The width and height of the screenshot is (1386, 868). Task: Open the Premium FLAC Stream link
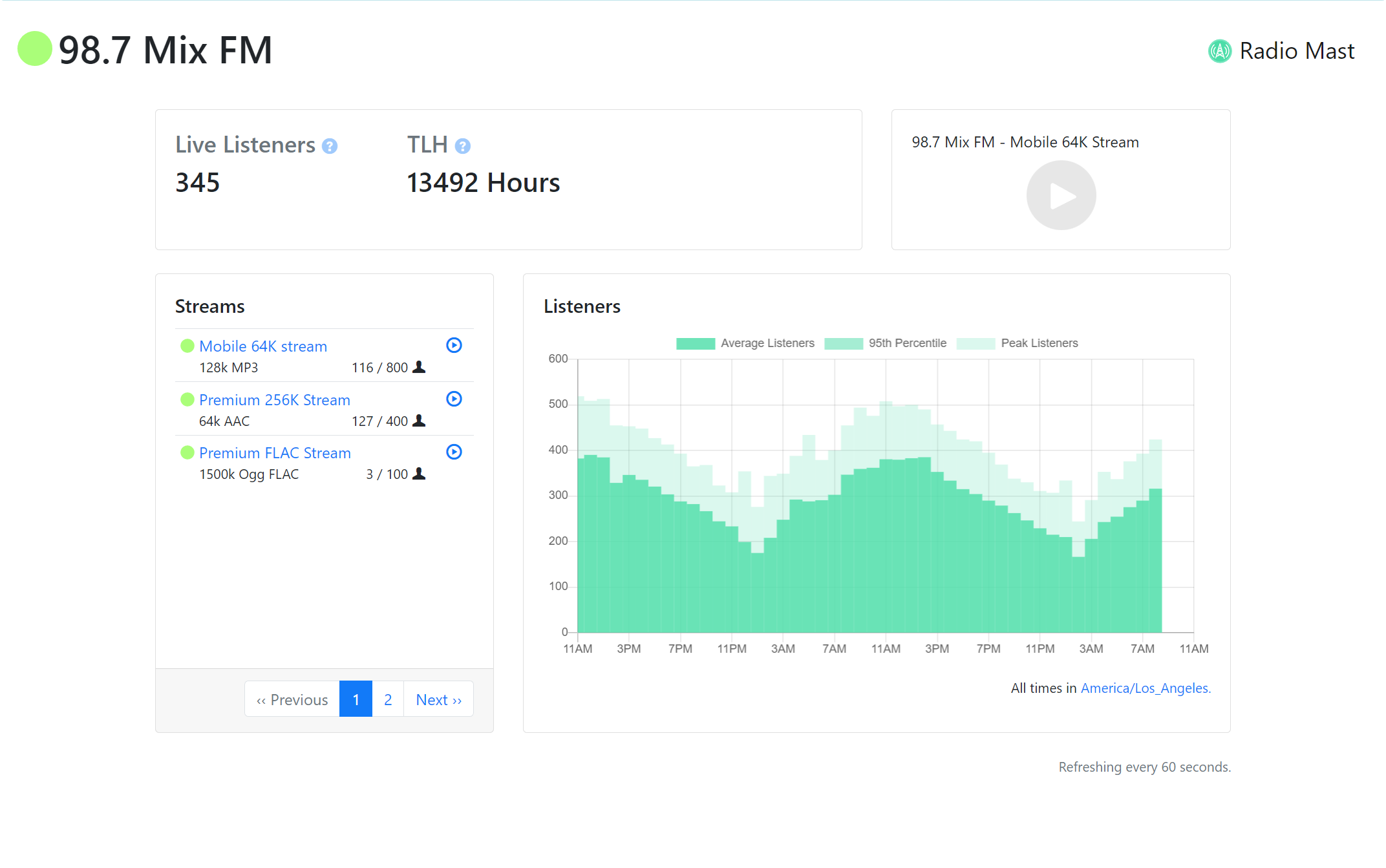pos(275,453)
